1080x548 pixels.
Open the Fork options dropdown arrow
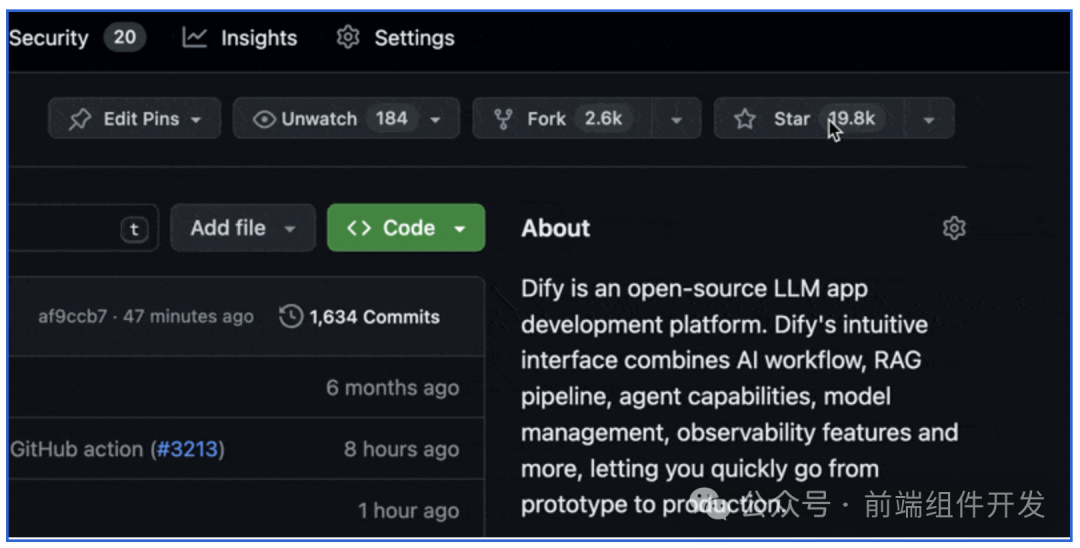(x=676, y=120)
